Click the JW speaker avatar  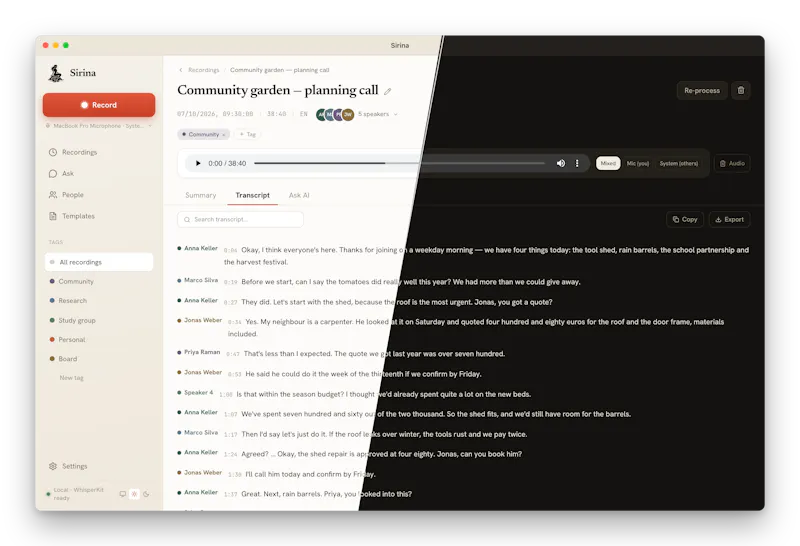[x=348, y=114]
